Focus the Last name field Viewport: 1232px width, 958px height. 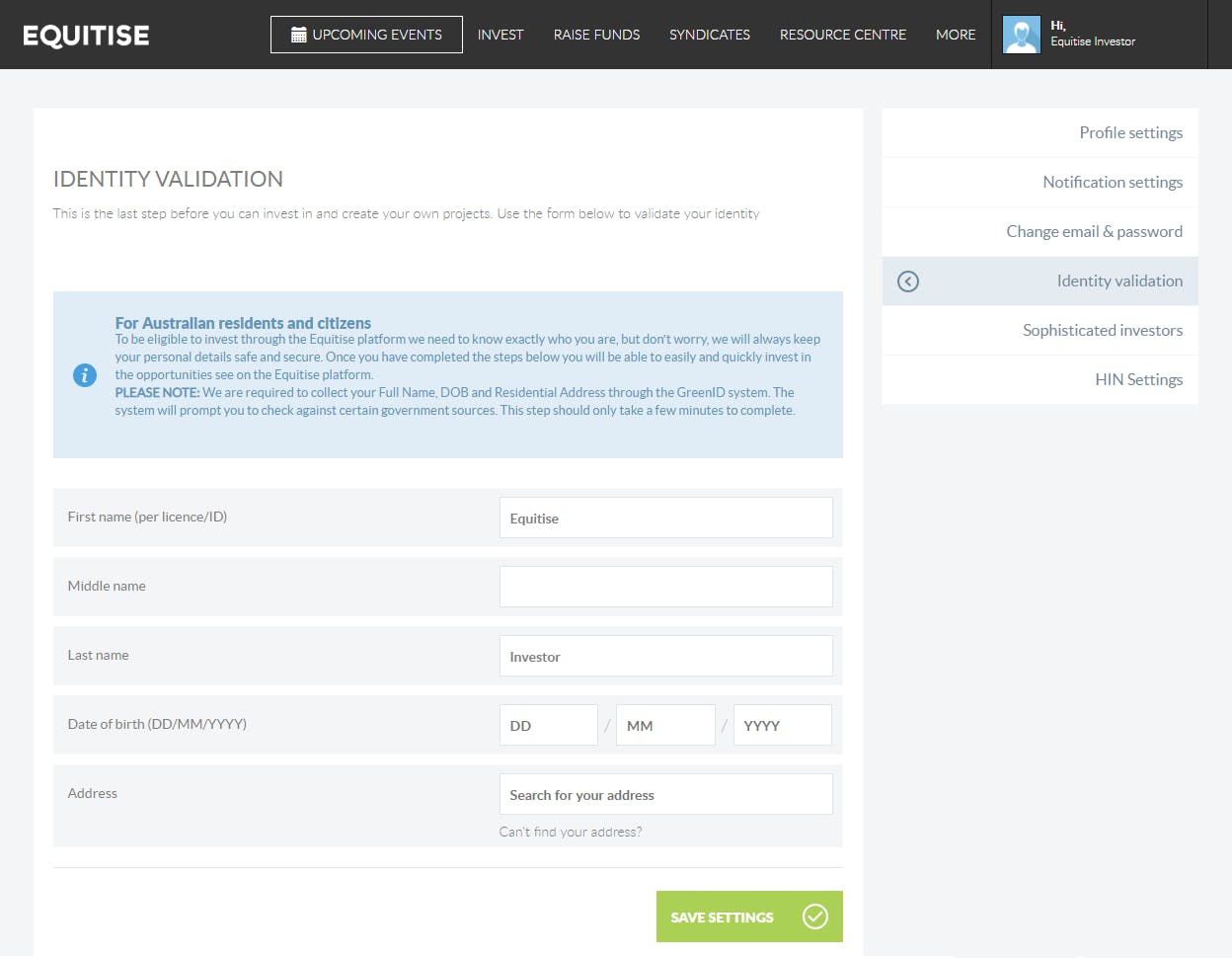(x=665, y=656)
